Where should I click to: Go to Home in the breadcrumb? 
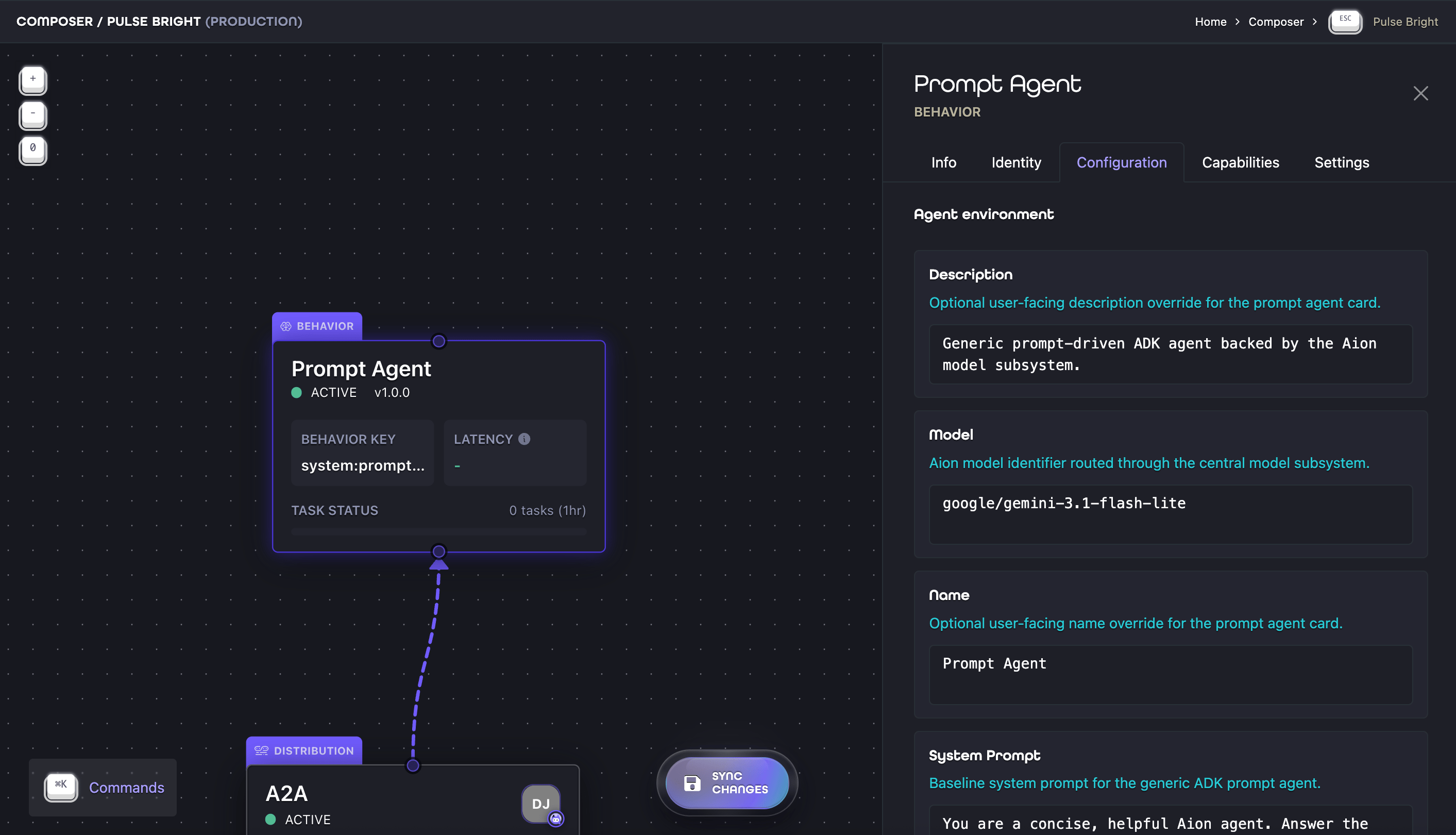pyautogui.click(x=1210, y=22)
